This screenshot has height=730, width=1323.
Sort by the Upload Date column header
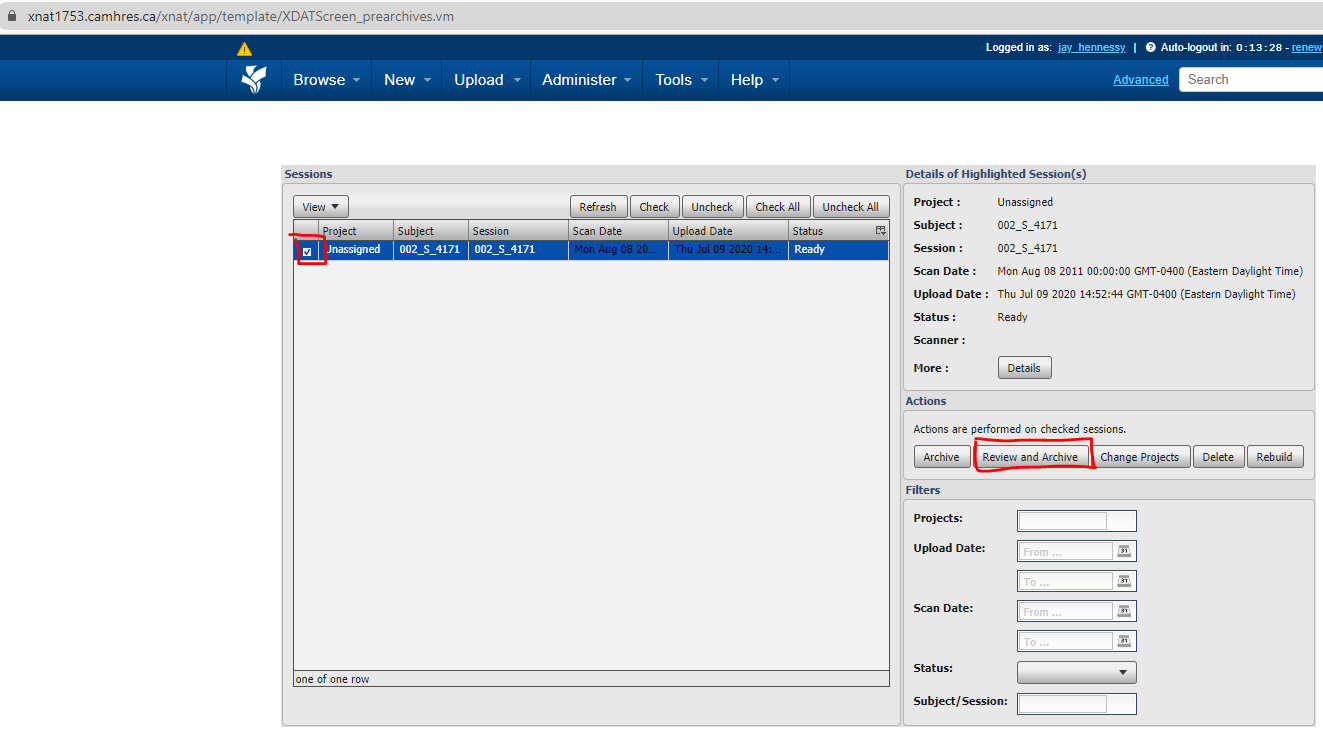click(729, 231)
